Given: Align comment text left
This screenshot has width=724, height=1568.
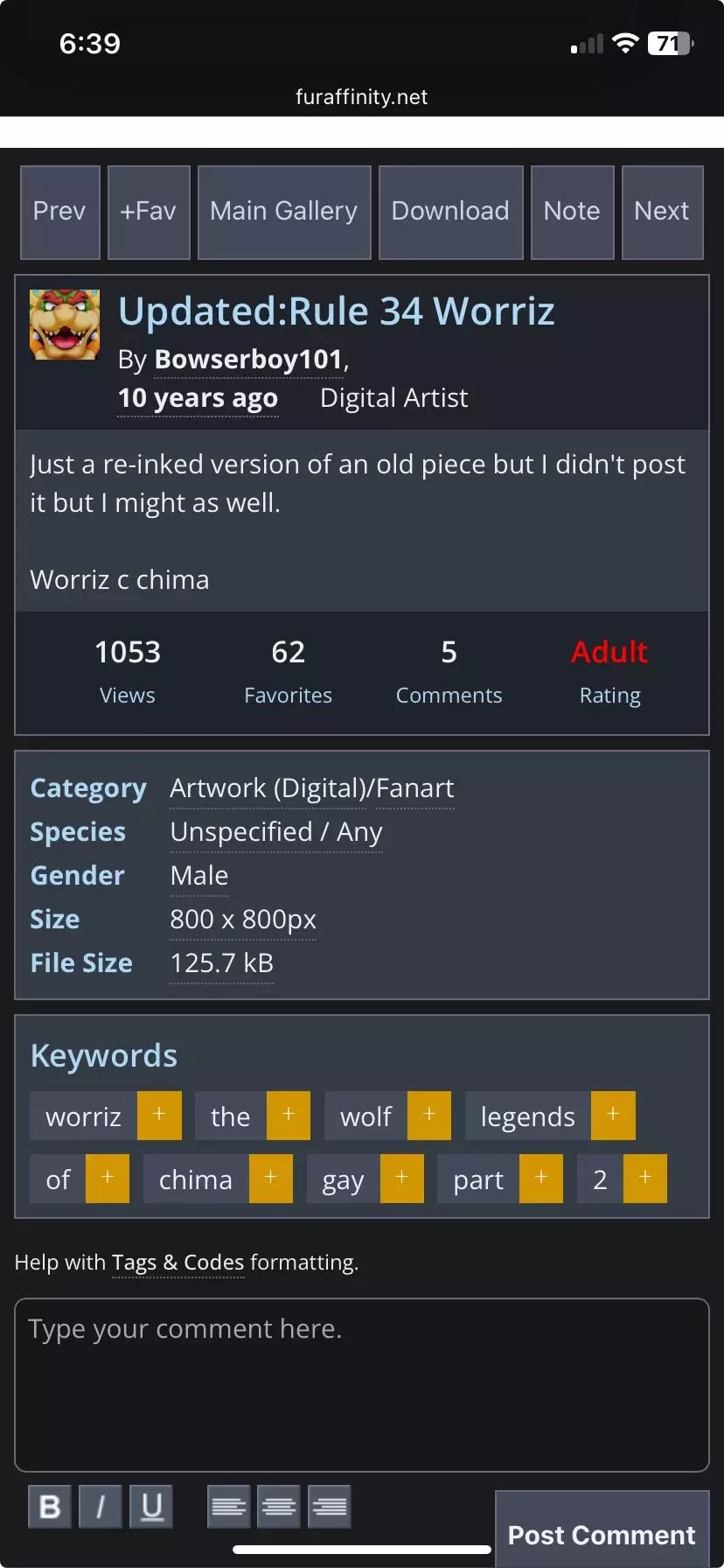Looking at the screenshot, I should coord(229,1506).
